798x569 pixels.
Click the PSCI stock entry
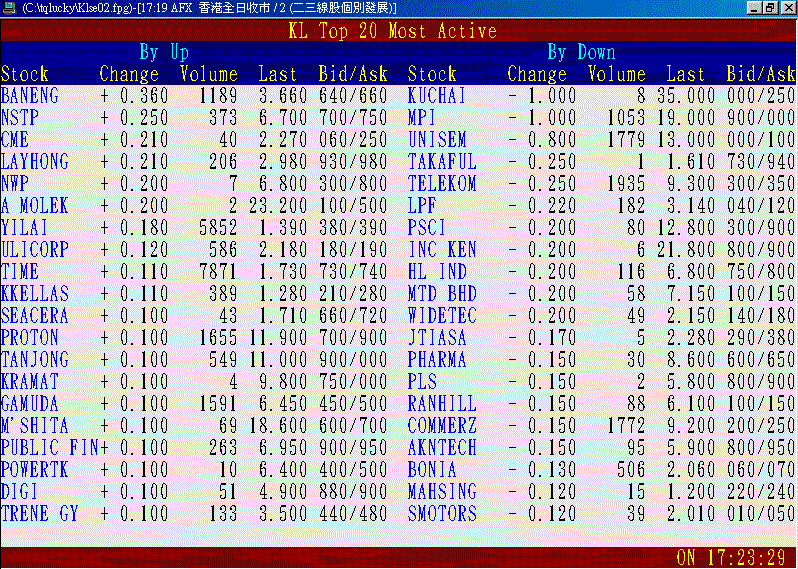[426, 227]
